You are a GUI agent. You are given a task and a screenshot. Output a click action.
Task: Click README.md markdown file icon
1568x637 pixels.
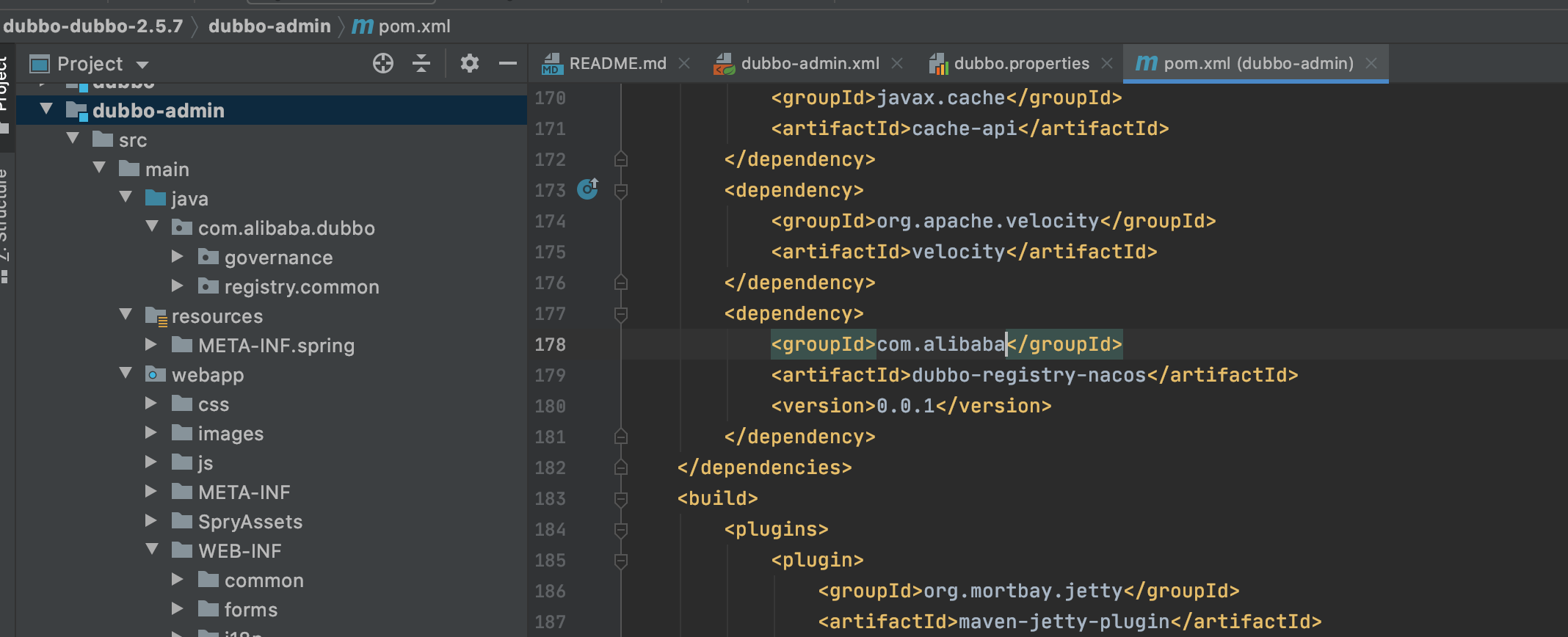click(x=552, y=64)
